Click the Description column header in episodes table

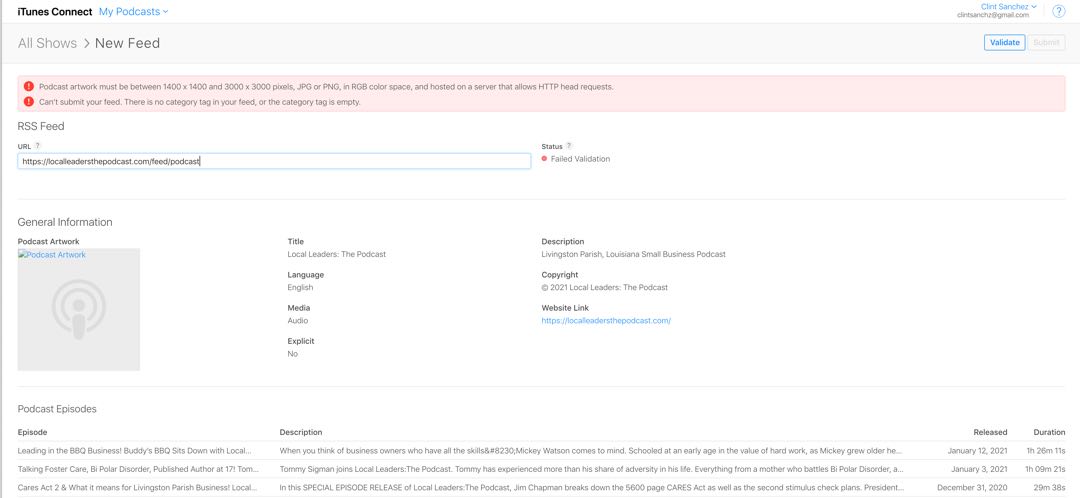click(301, 433)
